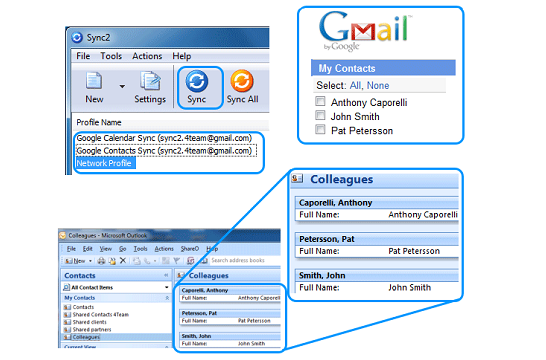The width and height of the screenshot is (546, 360).
Task: Open the Contacts folder under My Contacts
Action: click(83, 307)
